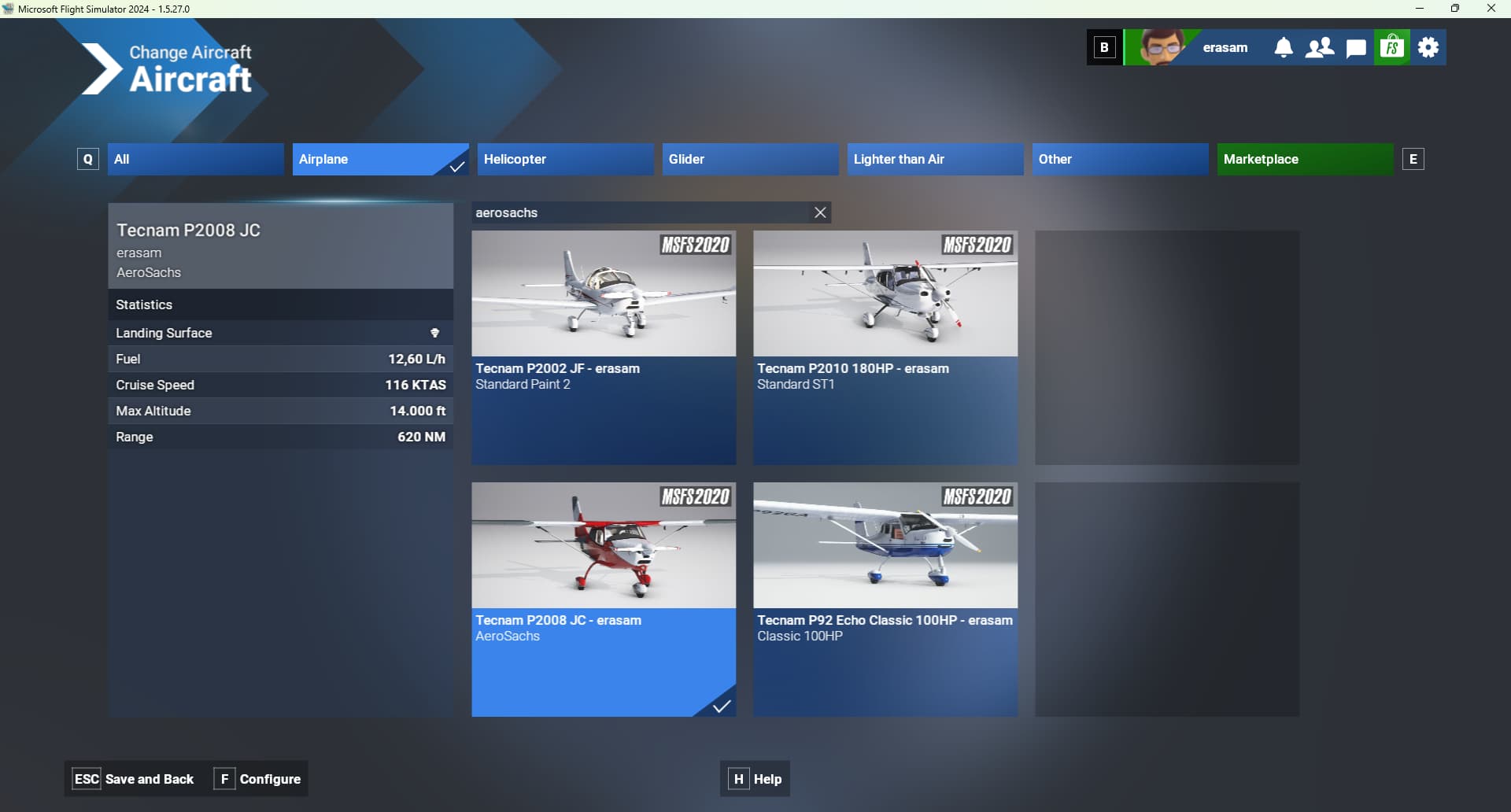Click the B key profile shortcut icon

point(1104,47)
